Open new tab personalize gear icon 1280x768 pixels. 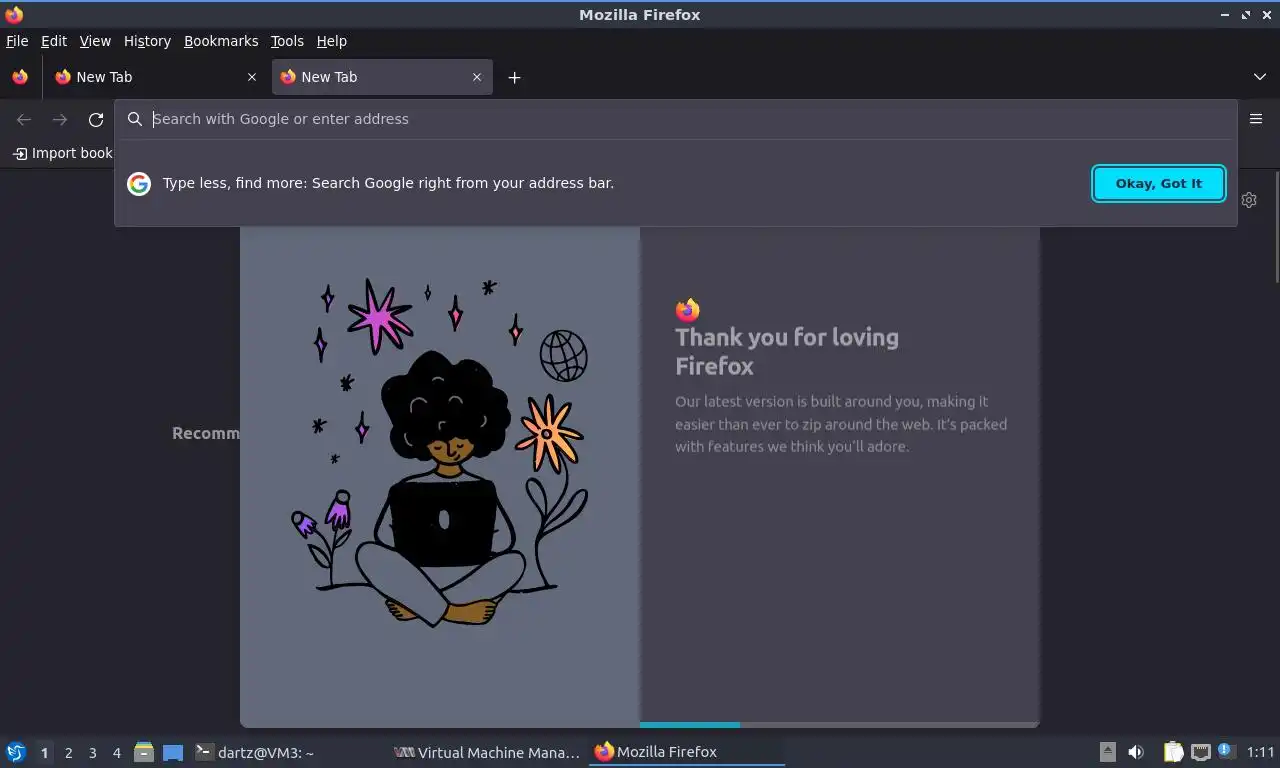(1249, 200)
